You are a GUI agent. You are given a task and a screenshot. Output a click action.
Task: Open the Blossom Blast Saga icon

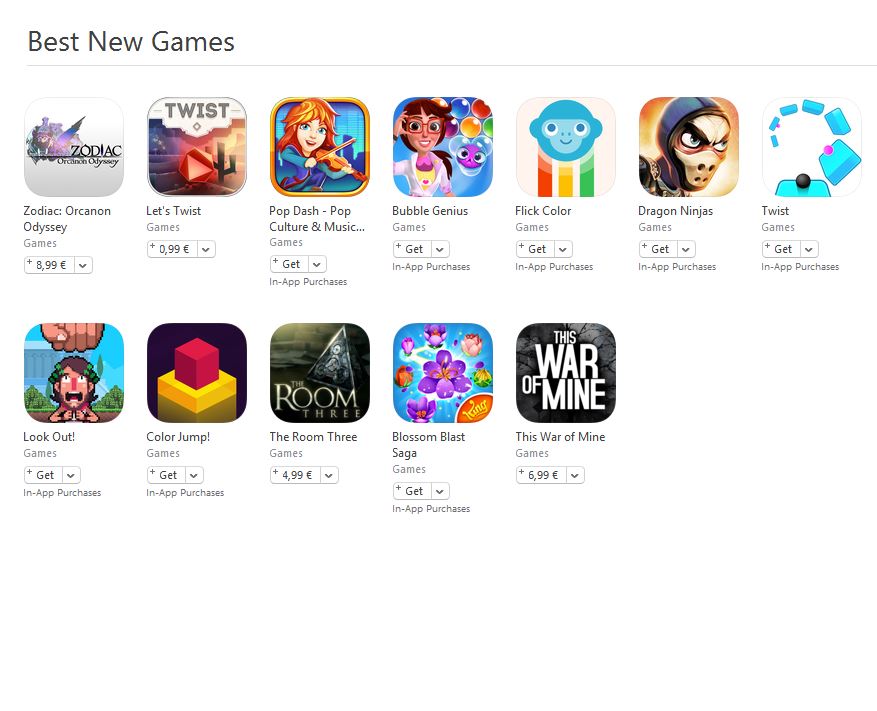(443, 373)
